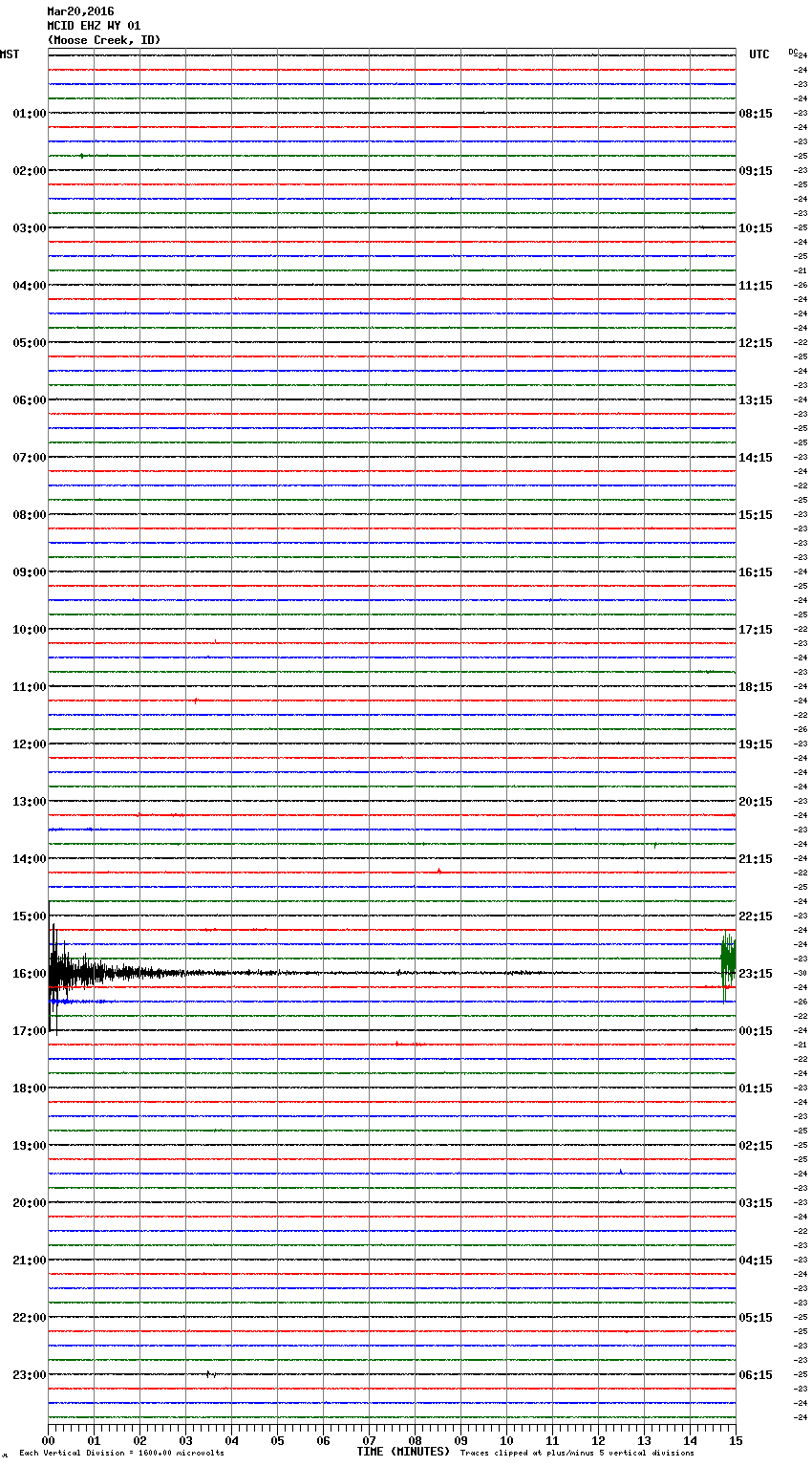
Task: Select the 05 minute axis tick label
Action: click(x=277, y=1440)
